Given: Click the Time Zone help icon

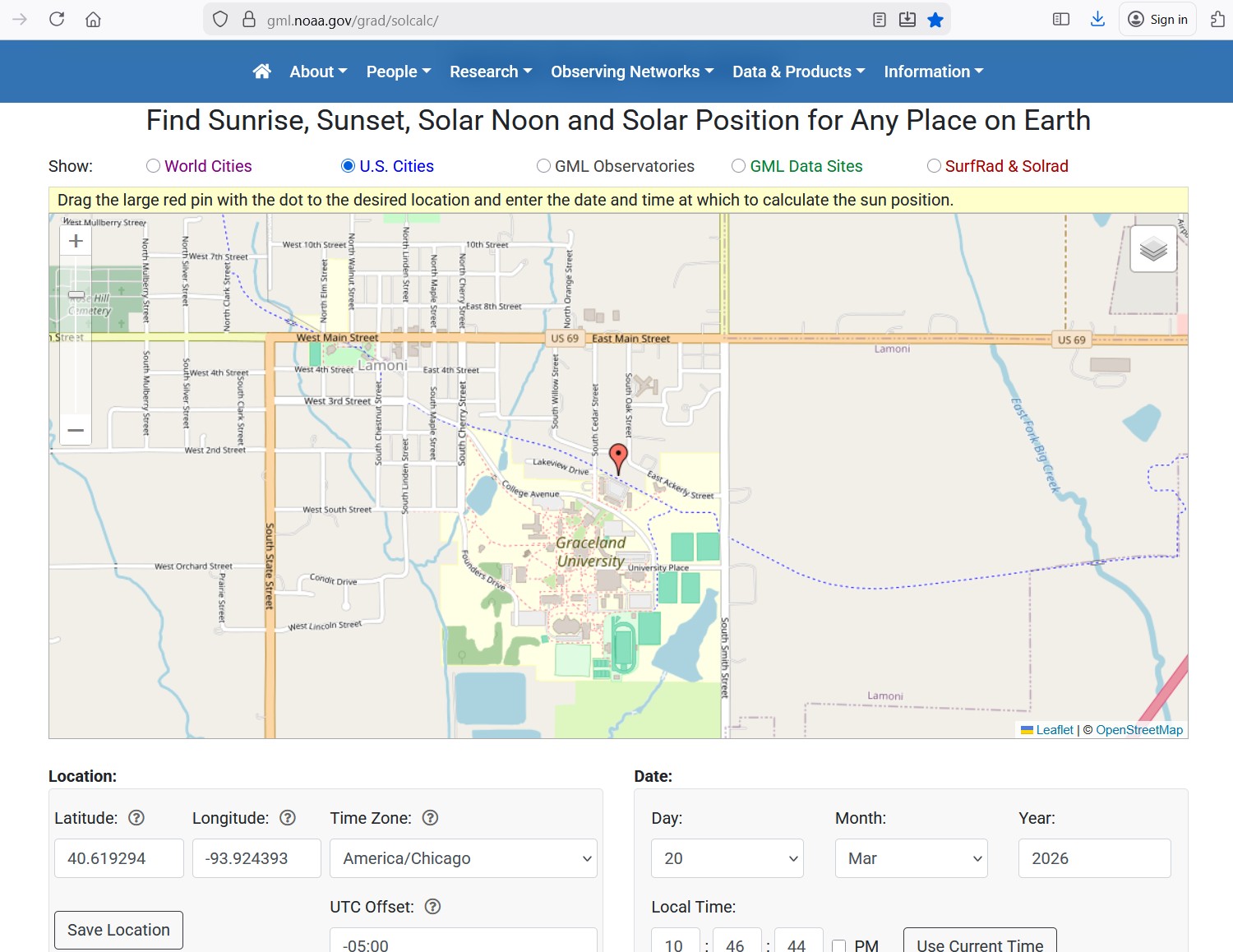Looking at the screenshot, I should (x=430, y=818).
